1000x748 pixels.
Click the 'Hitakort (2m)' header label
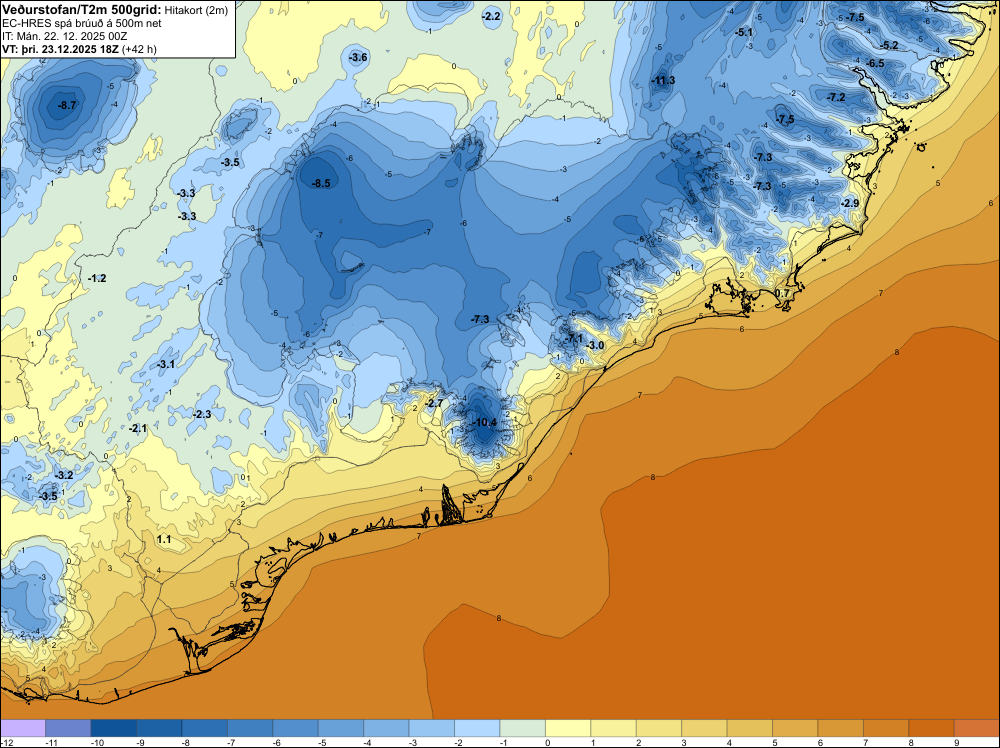[x=196, y=10]
